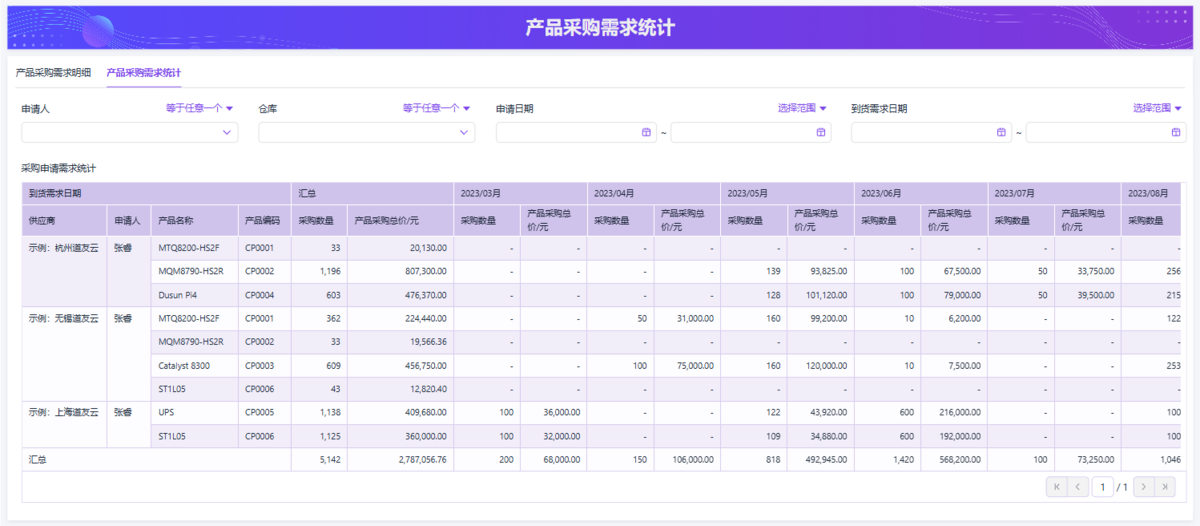Image resolution: width=1200 pixels, height=526 pixels.
Task: Click the previous page arrow
Action: 1078,487
